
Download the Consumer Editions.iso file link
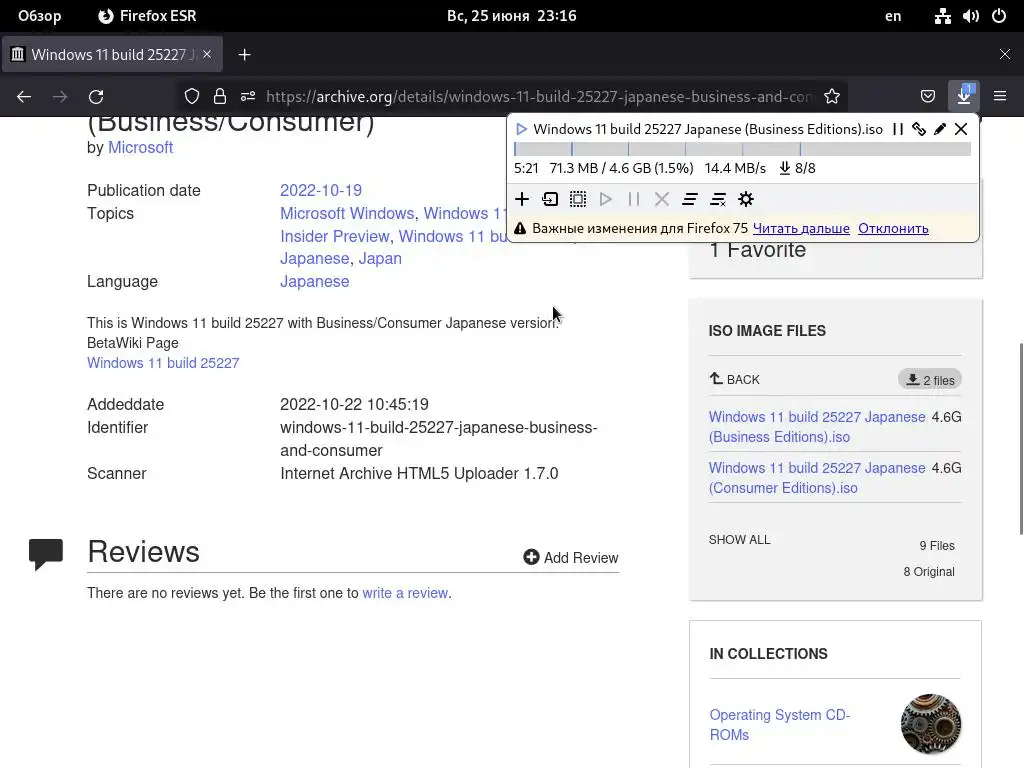tap(817, 477)
